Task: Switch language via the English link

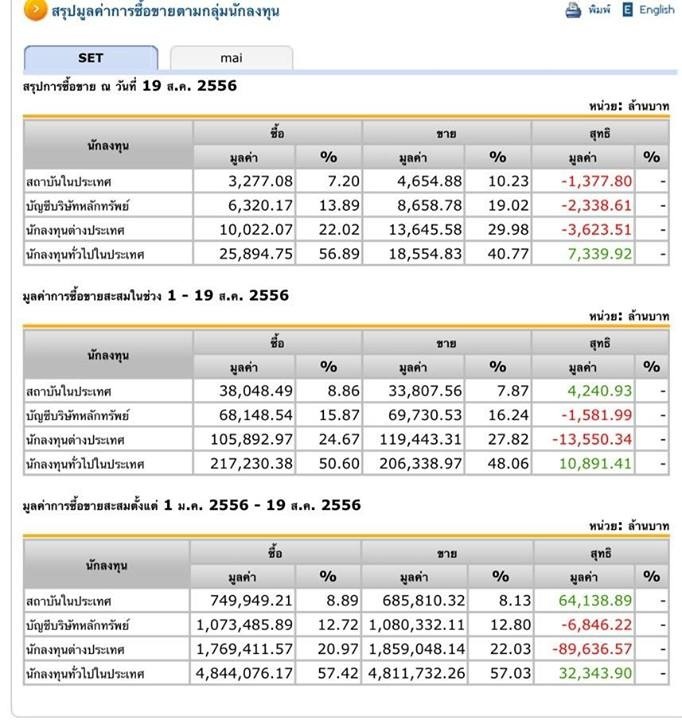Action: [x=657, y=10]
